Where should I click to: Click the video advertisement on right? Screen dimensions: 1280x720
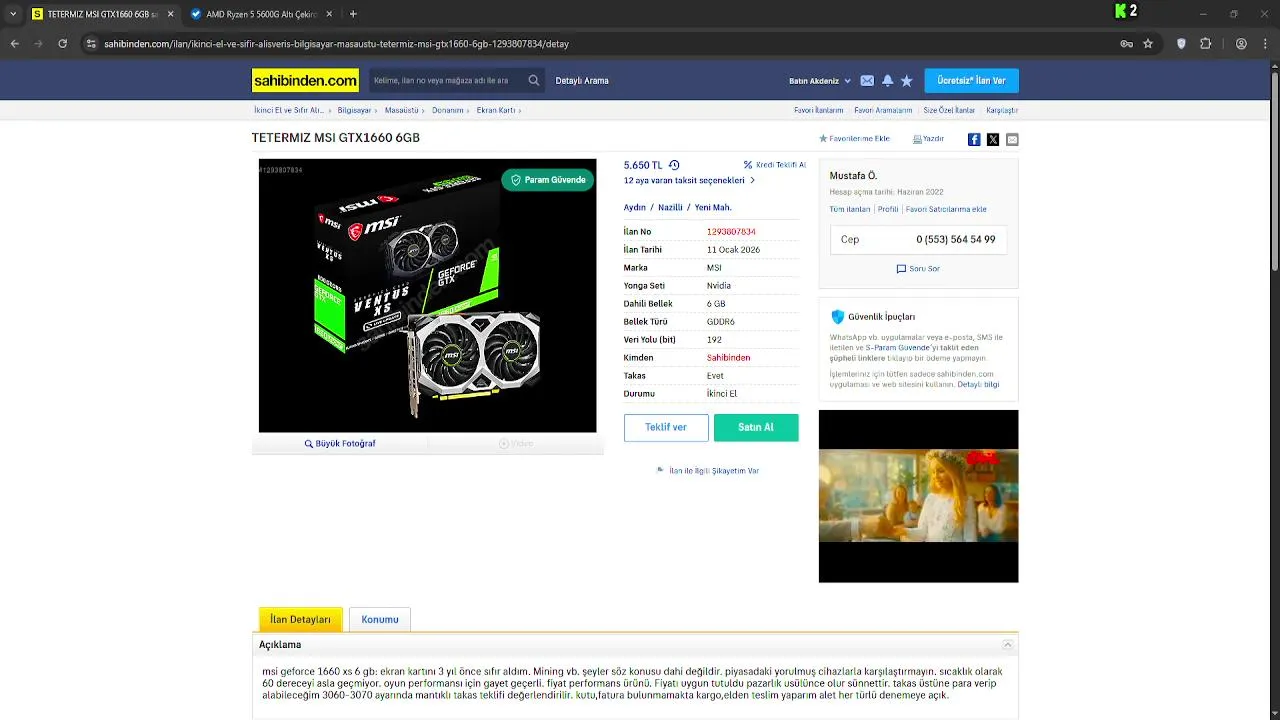pyautogui.click(x=918, y=496)
